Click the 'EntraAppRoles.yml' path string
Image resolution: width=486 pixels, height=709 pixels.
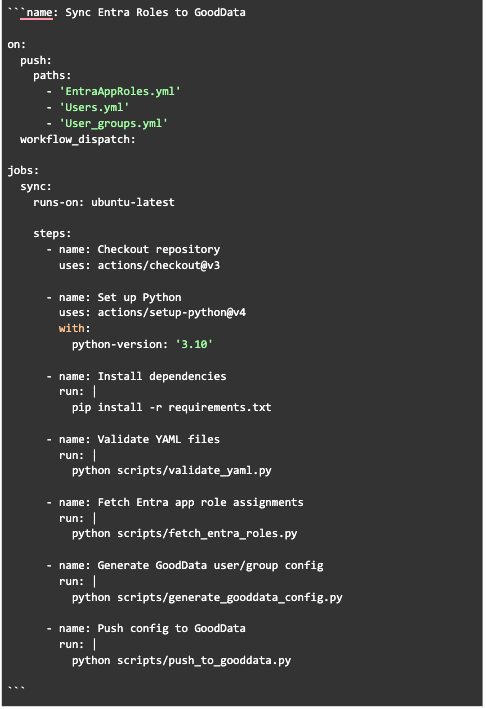pyautogui.click(x=120, y=91)
